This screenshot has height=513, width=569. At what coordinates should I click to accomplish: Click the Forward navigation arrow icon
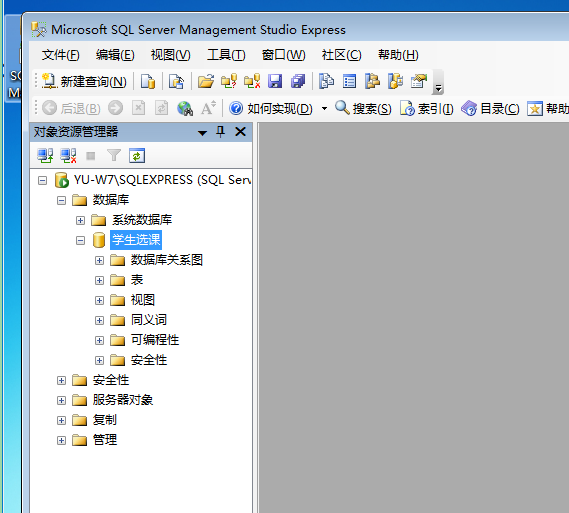(x=115, y=108)
